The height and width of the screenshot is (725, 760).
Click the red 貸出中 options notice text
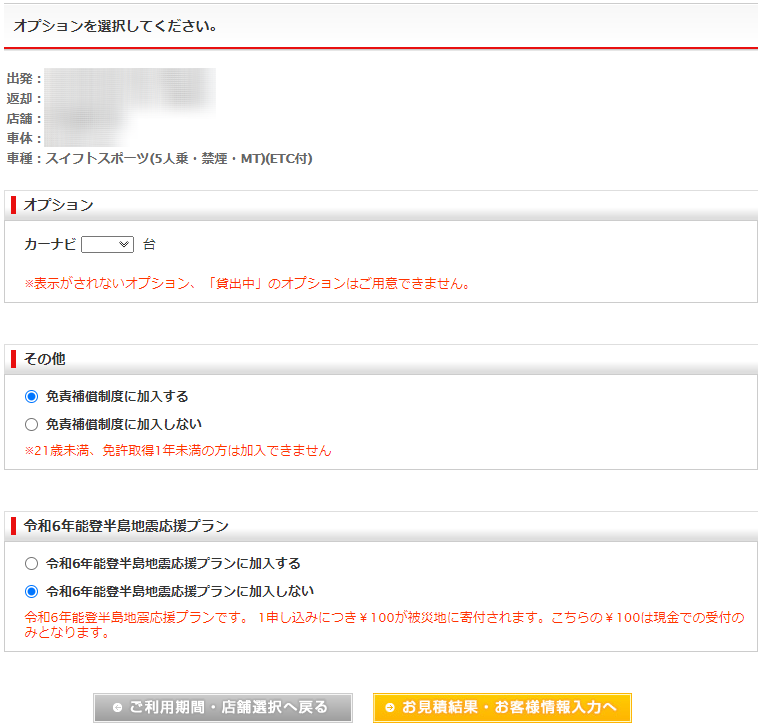[247, 283]
